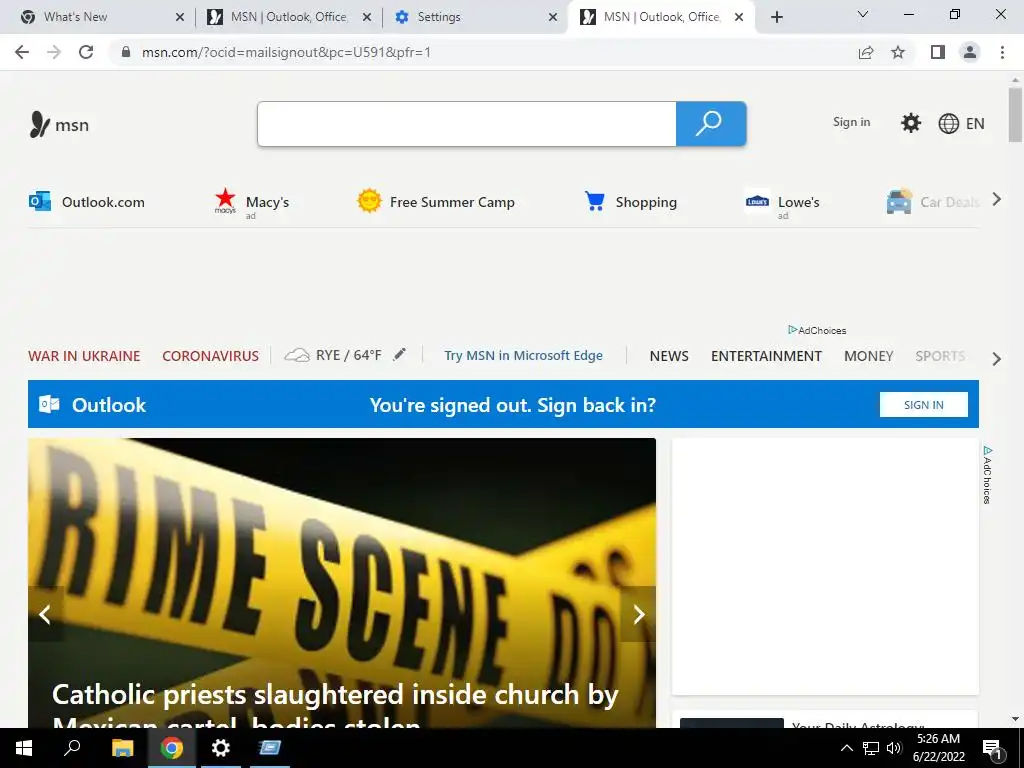The width and height of the screenshot is (1024, 768).
Task: Open the Action Center notification icon
Action: (993, 748)
